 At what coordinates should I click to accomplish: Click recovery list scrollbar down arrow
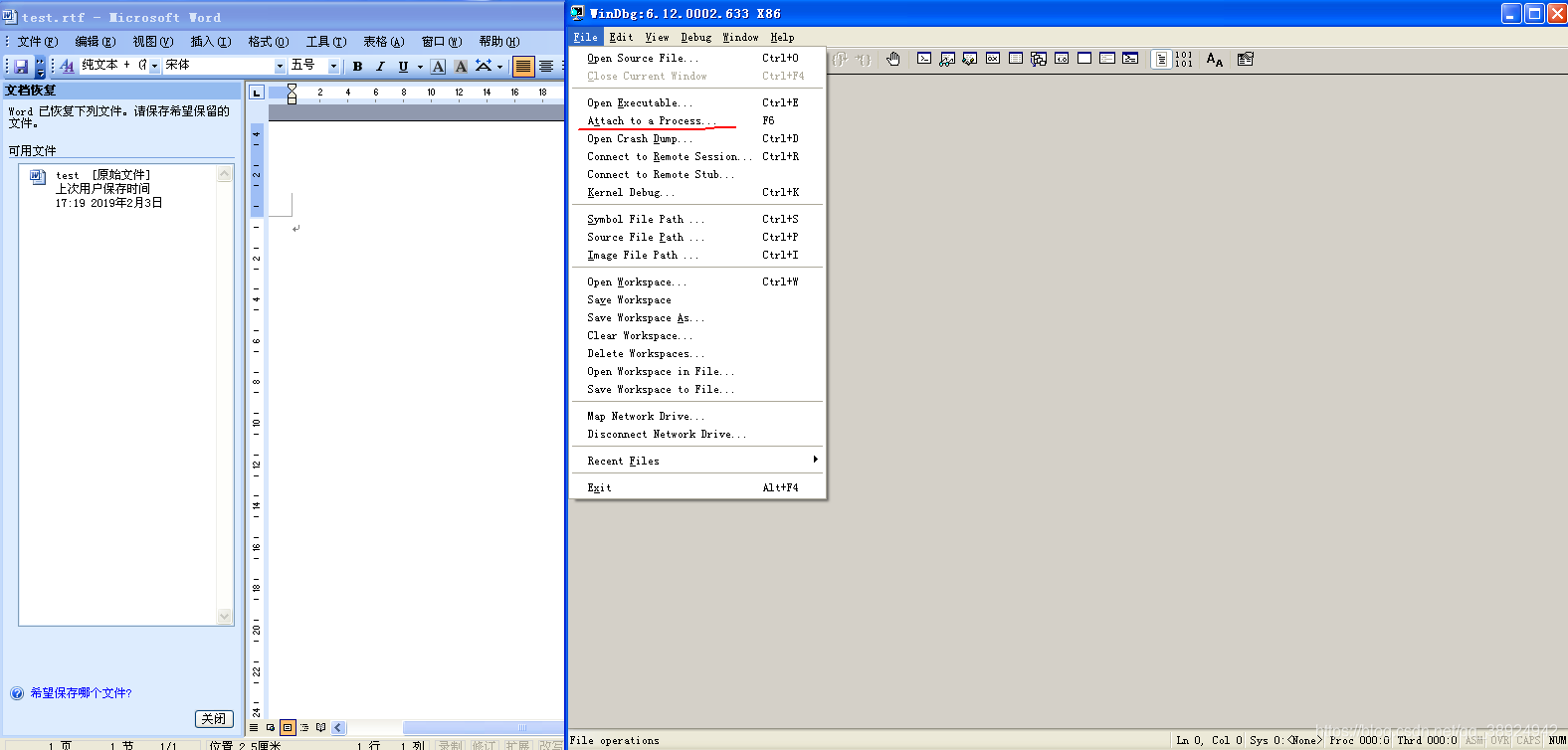click(x=225, y=617)
